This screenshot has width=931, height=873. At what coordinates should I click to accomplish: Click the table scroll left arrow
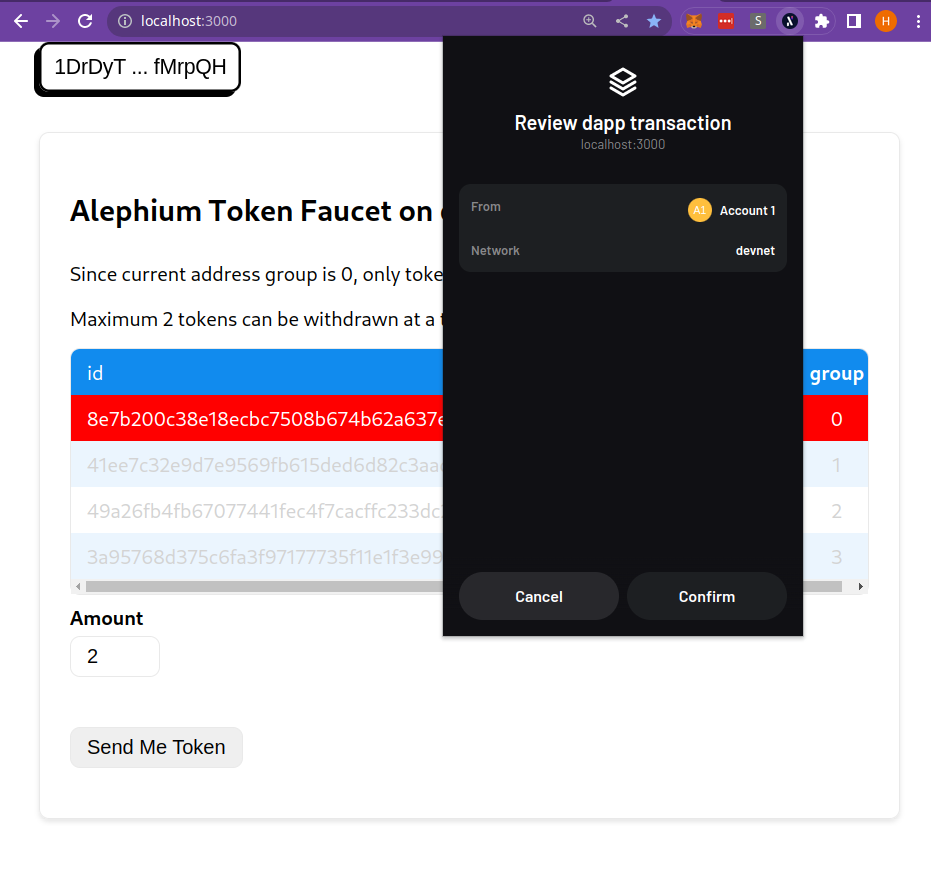(x=78, y=587)
